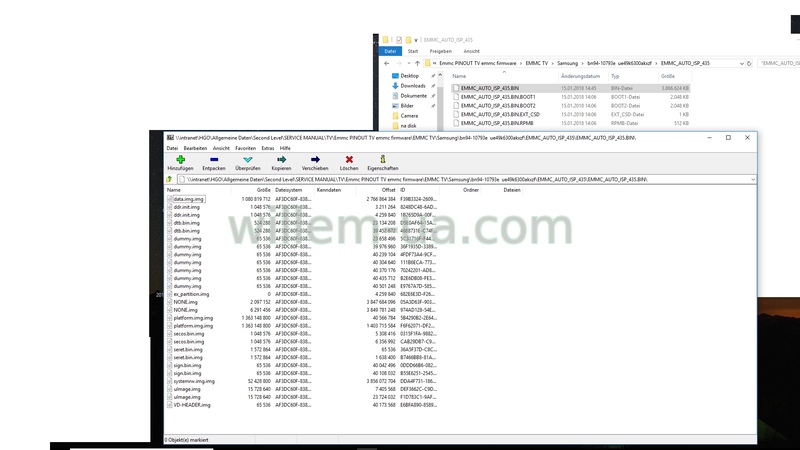
Task: Expand breadcrumb chevron after EMMC TV in Explorer
Action: tap(552, 63)
